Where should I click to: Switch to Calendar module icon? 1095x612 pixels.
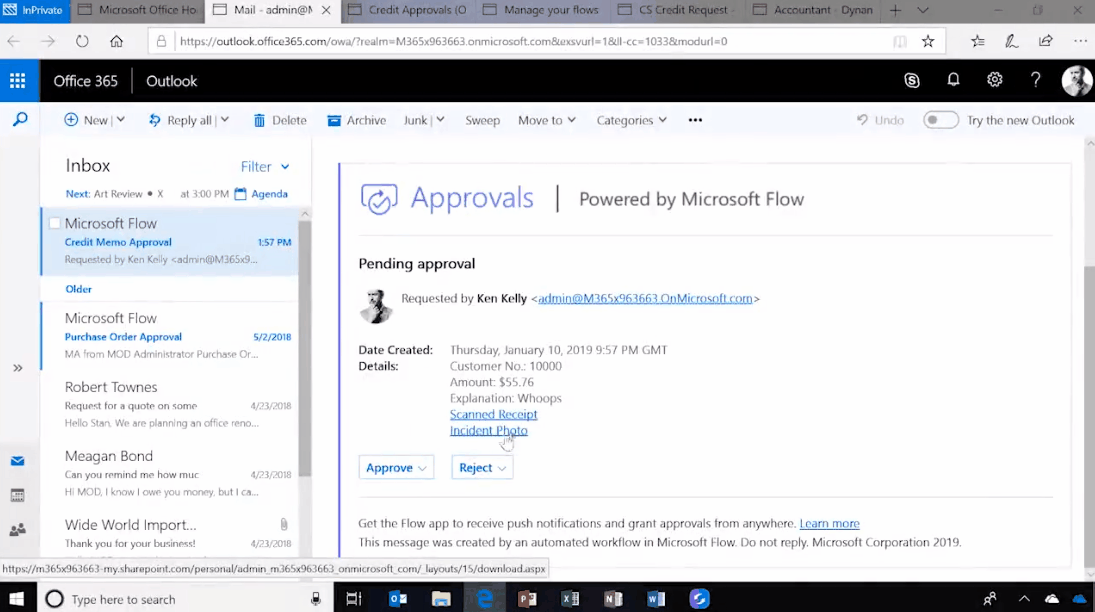coord(17,495)
